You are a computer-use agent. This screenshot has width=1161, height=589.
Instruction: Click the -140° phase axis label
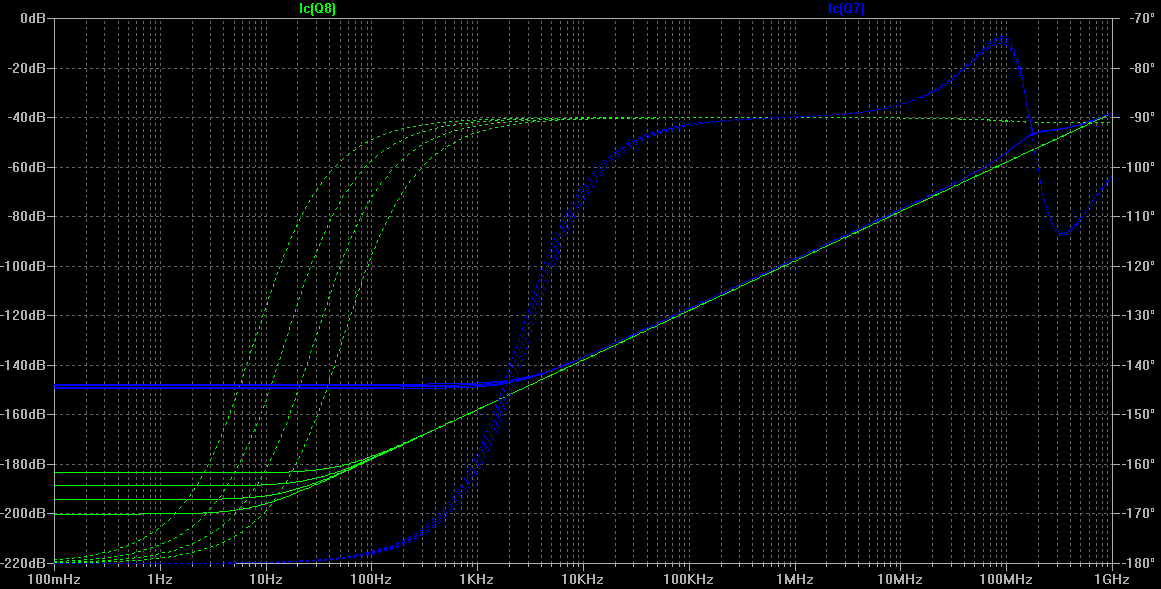point(1139,365)
